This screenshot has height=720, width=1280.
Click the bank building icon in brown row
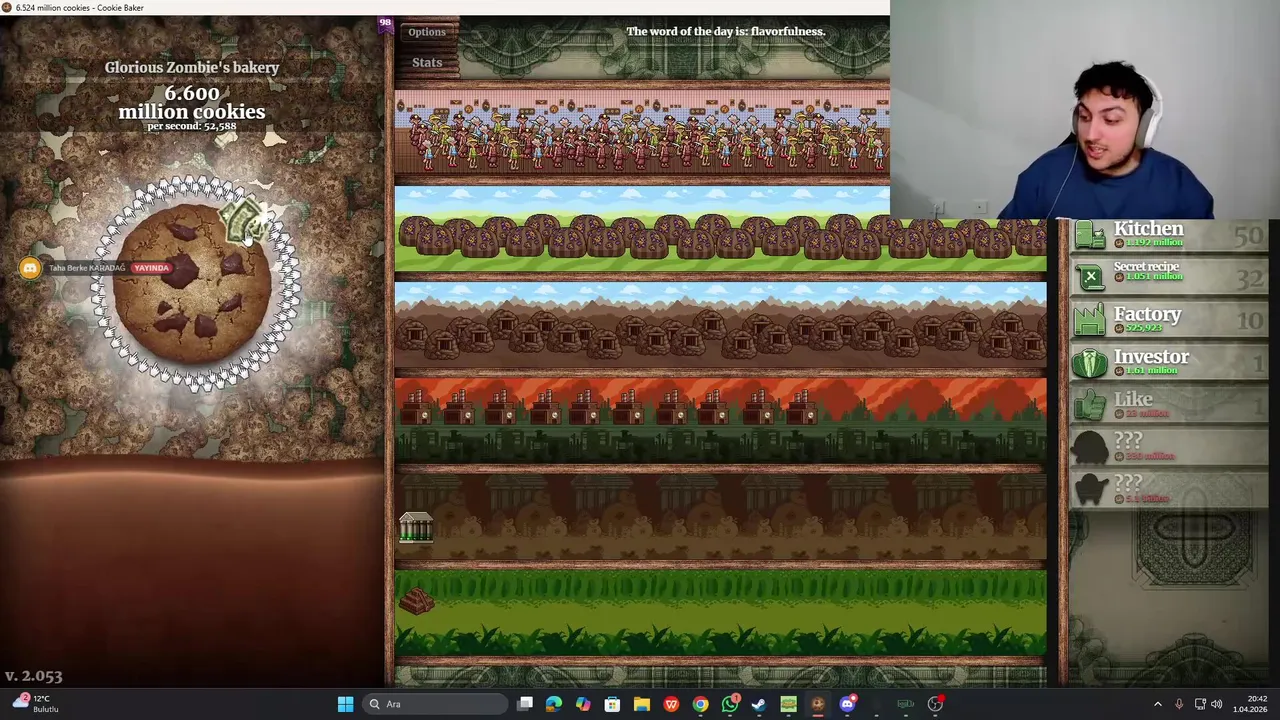[416, 527]
